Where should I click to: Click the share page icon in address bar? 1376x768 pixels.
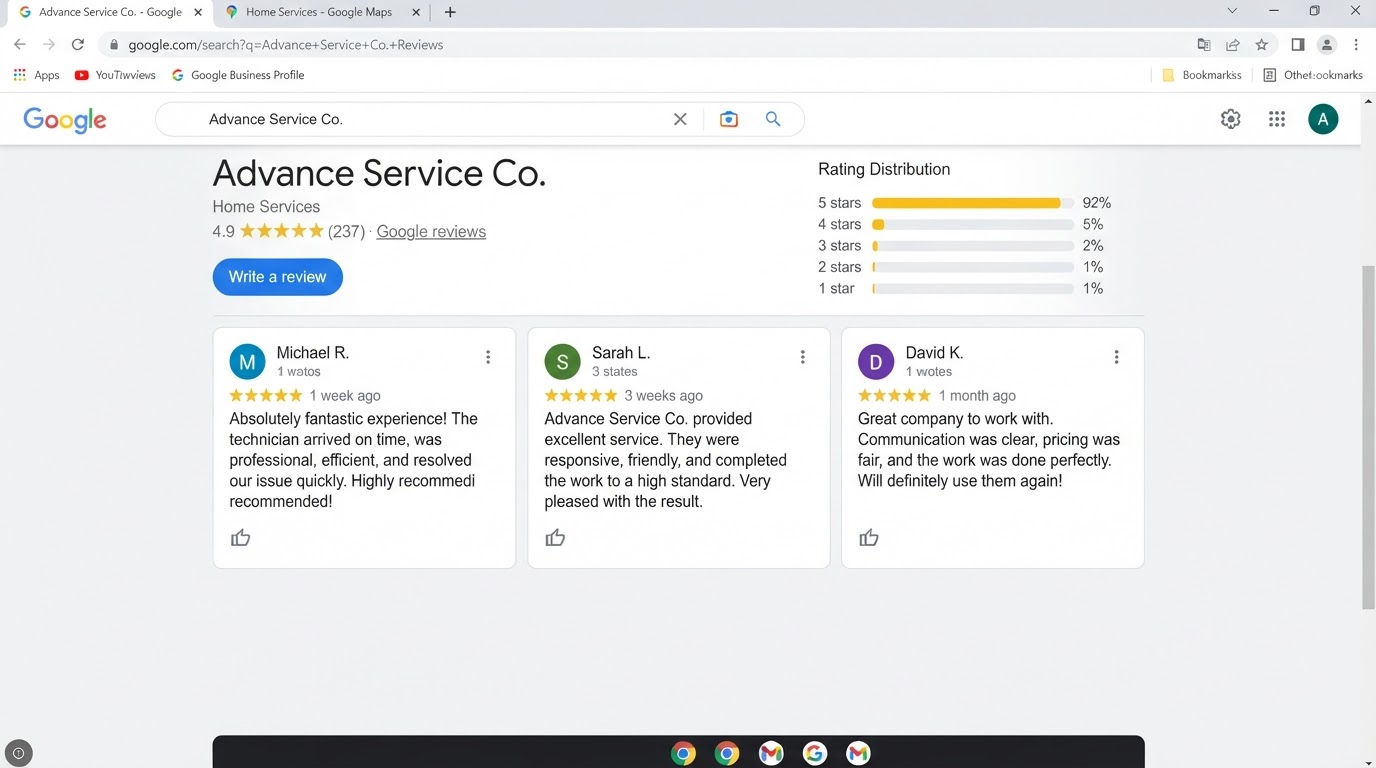(1233, 45)
